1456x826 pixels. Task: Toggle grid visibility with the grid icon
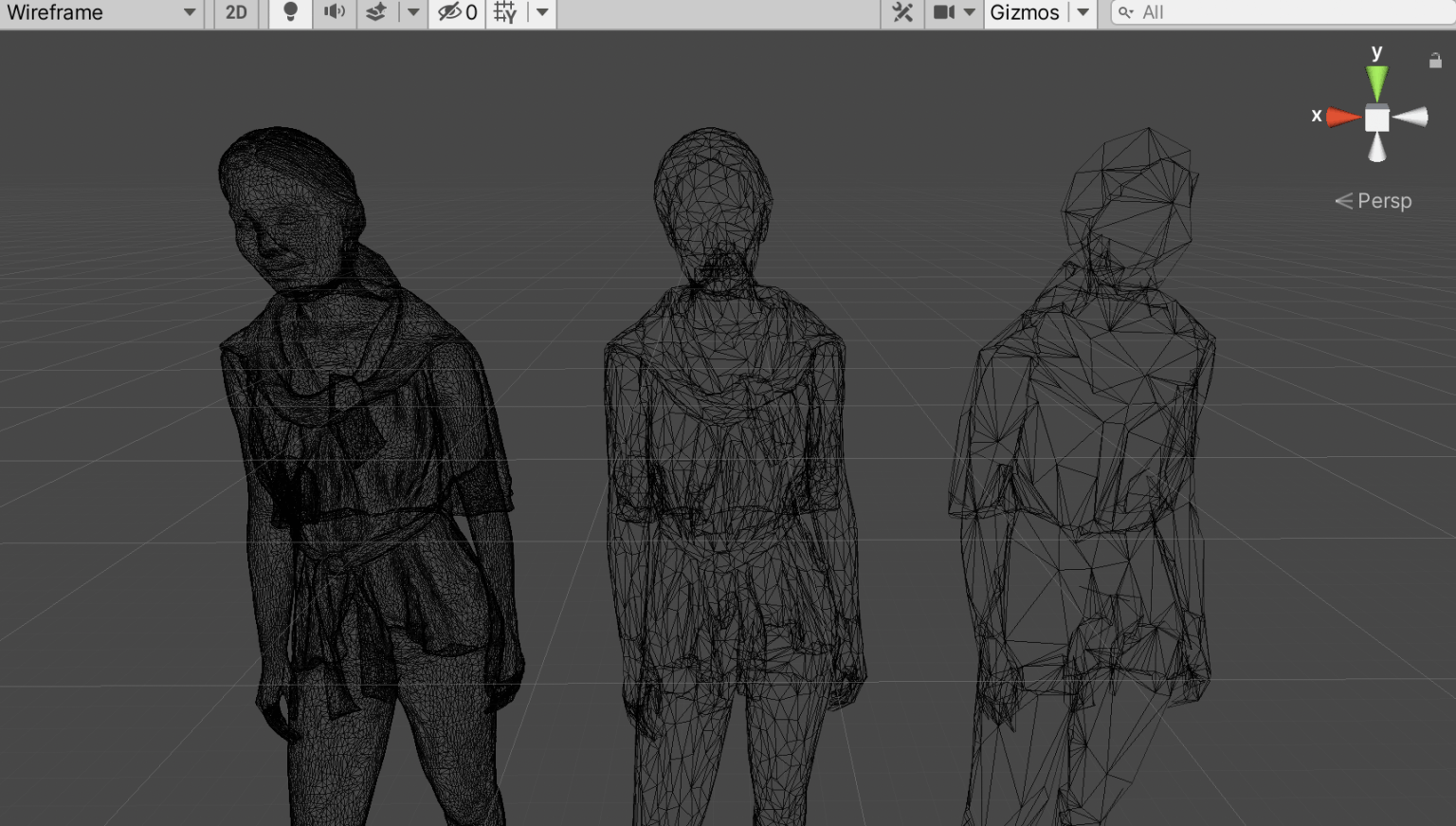[505, 12]
